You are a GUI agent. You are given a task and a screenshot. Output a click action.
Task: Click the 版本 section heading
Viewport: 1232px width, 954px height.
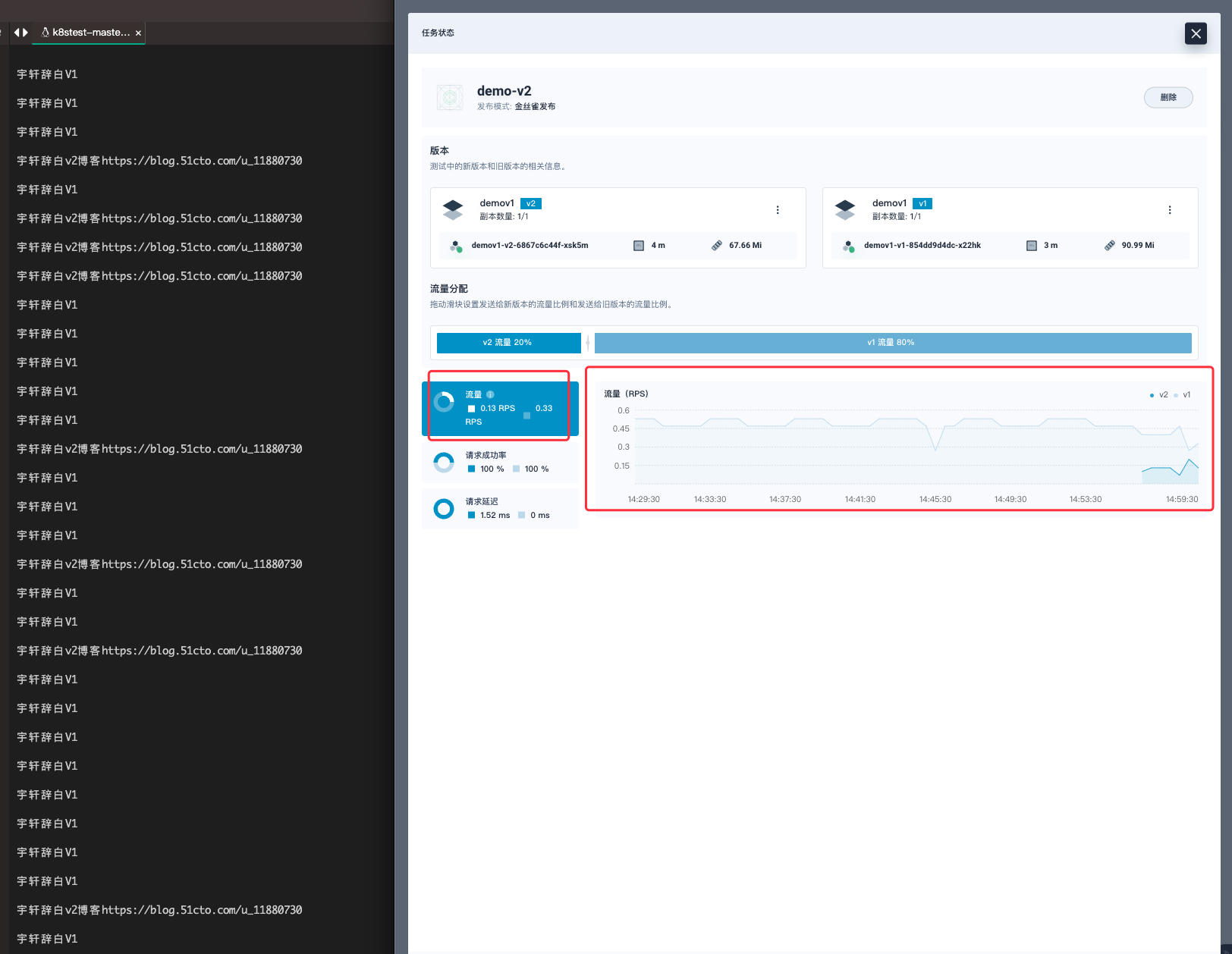click(439, 151)
